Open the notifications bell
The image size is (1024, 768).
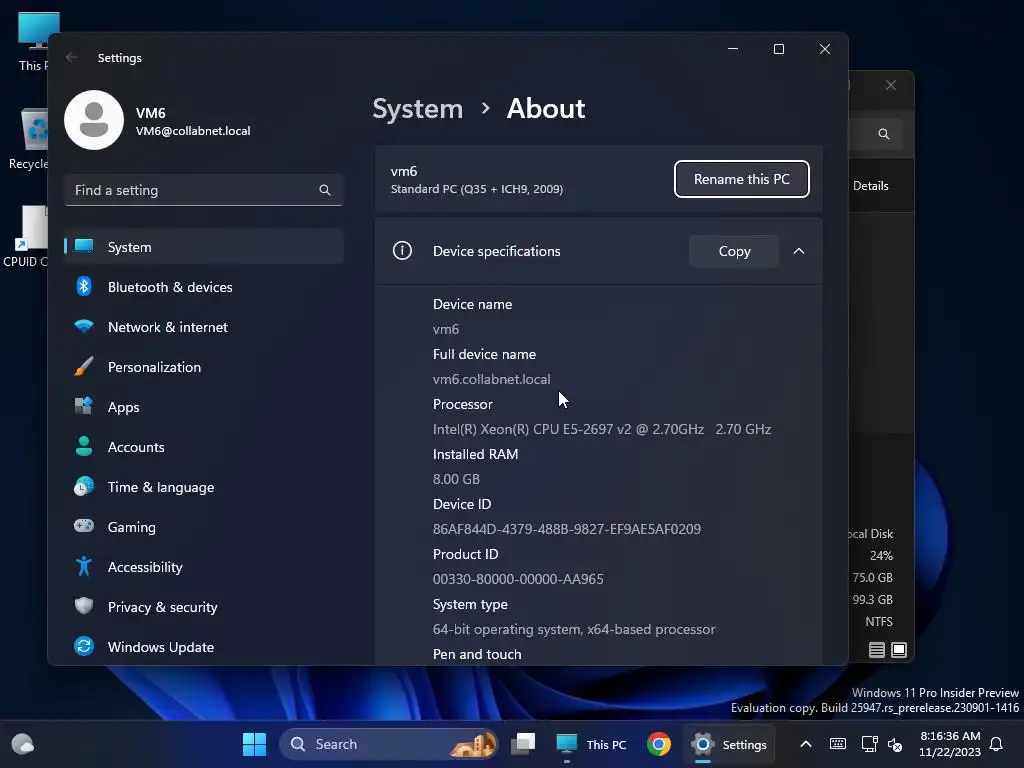[997, 744]
